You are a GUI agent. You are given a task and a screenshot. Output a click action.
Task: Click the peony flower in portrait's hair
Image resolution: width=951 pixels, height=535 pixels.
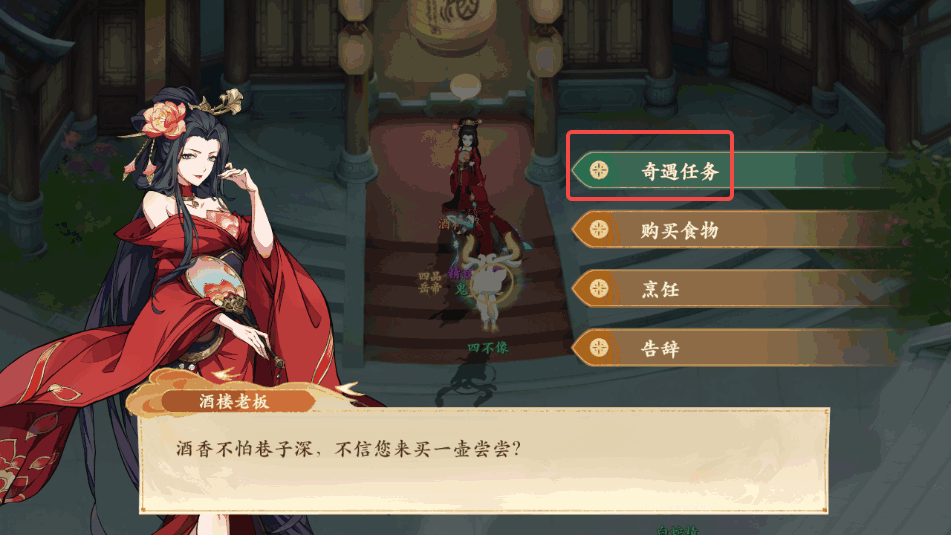coord(164,119)
